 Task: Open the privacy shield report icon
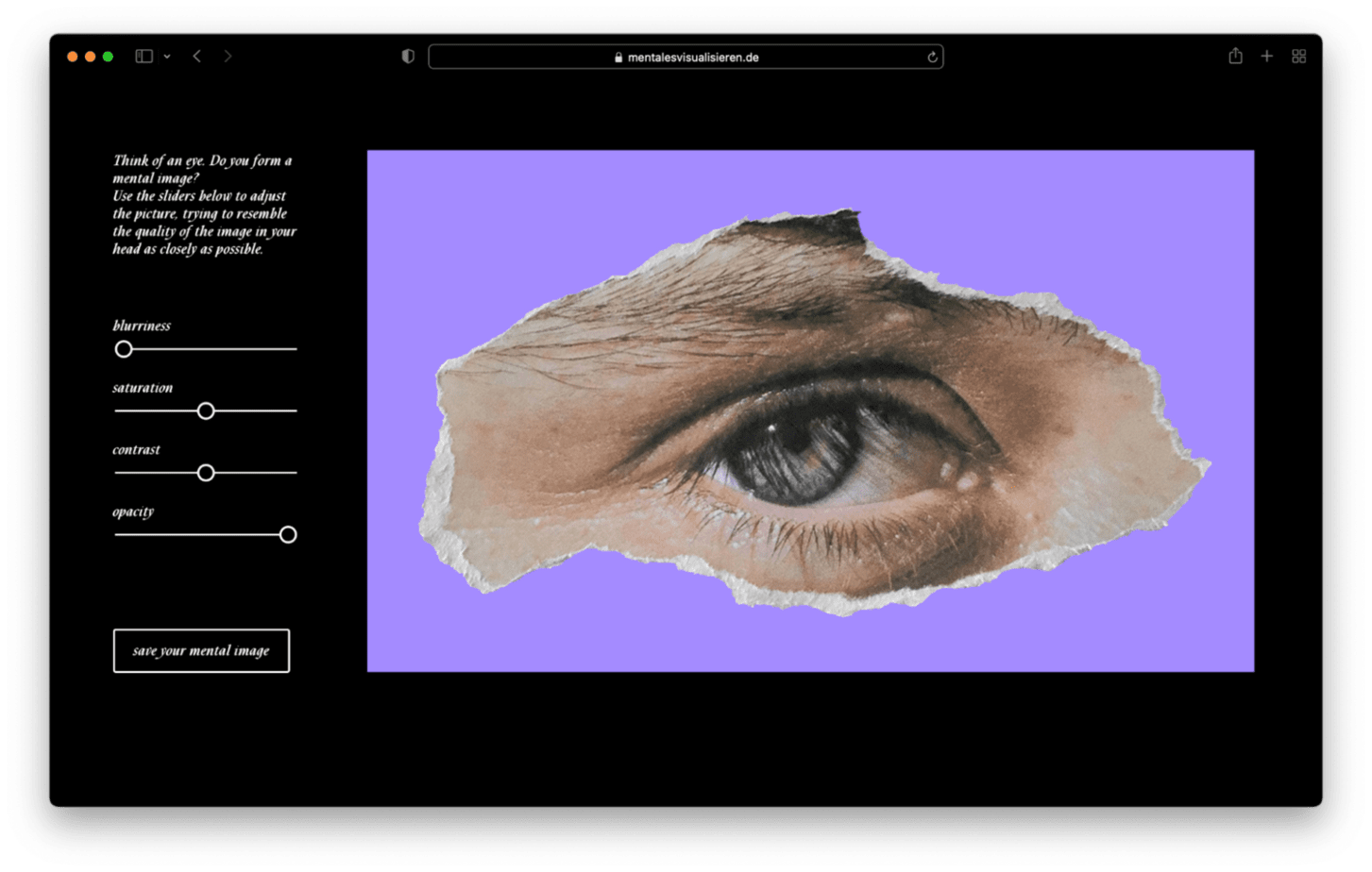[408, 57]
